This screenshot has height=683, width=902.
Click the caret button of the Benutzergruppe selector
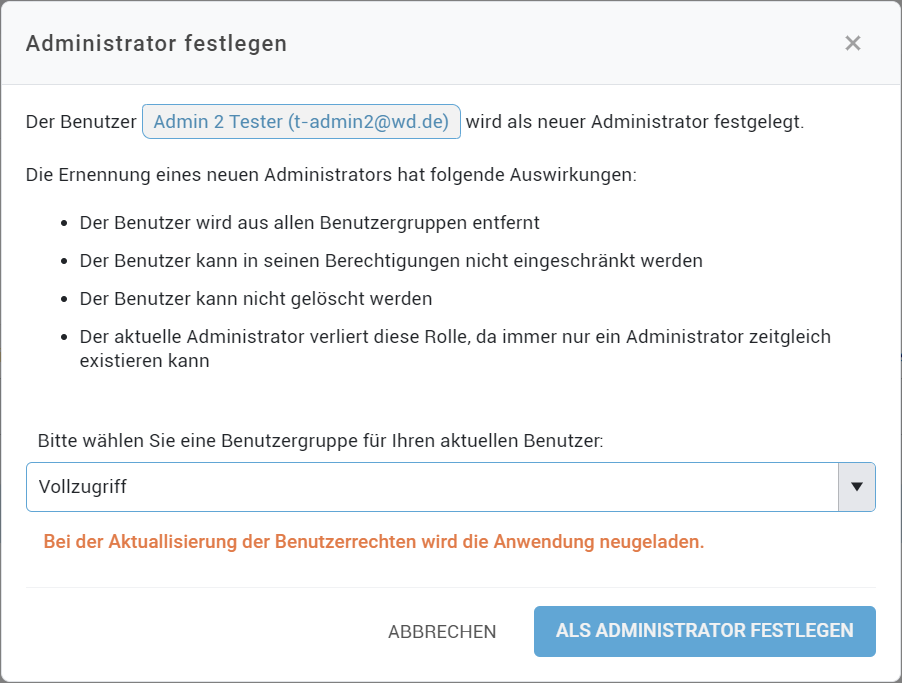857,487
